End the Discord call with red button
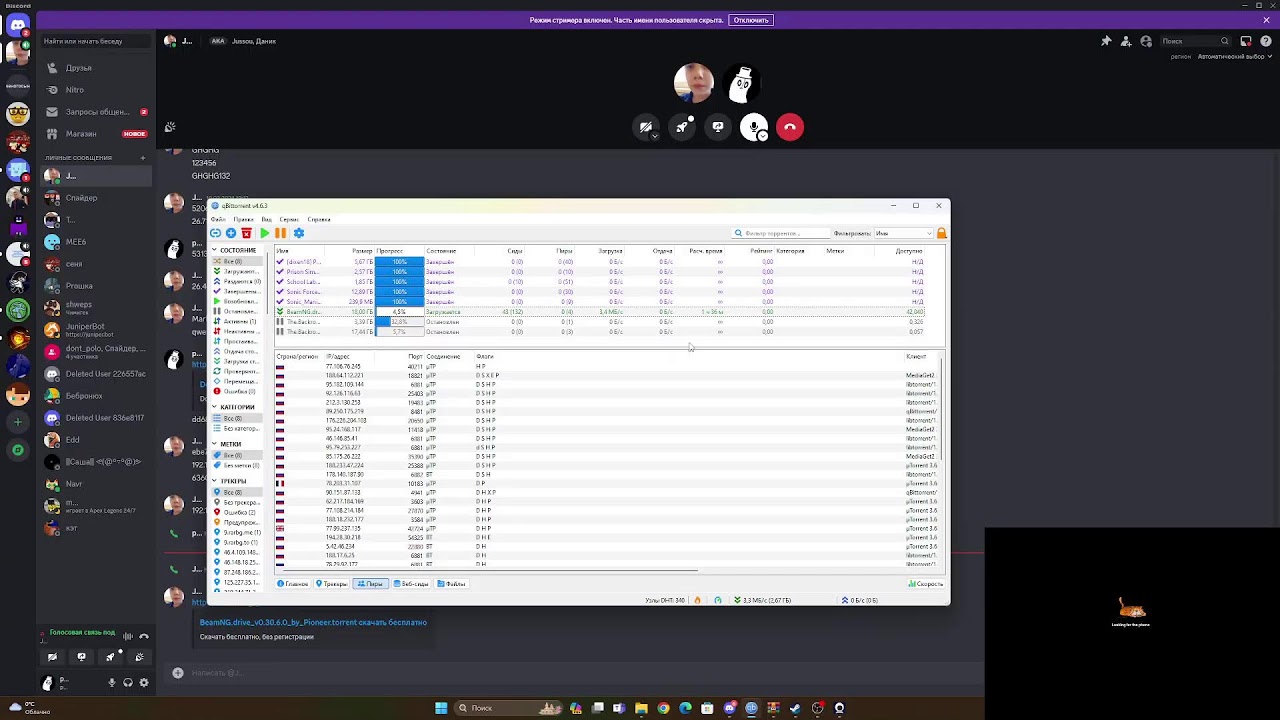This screenshot has width=1280, height=720. (790, 127)
